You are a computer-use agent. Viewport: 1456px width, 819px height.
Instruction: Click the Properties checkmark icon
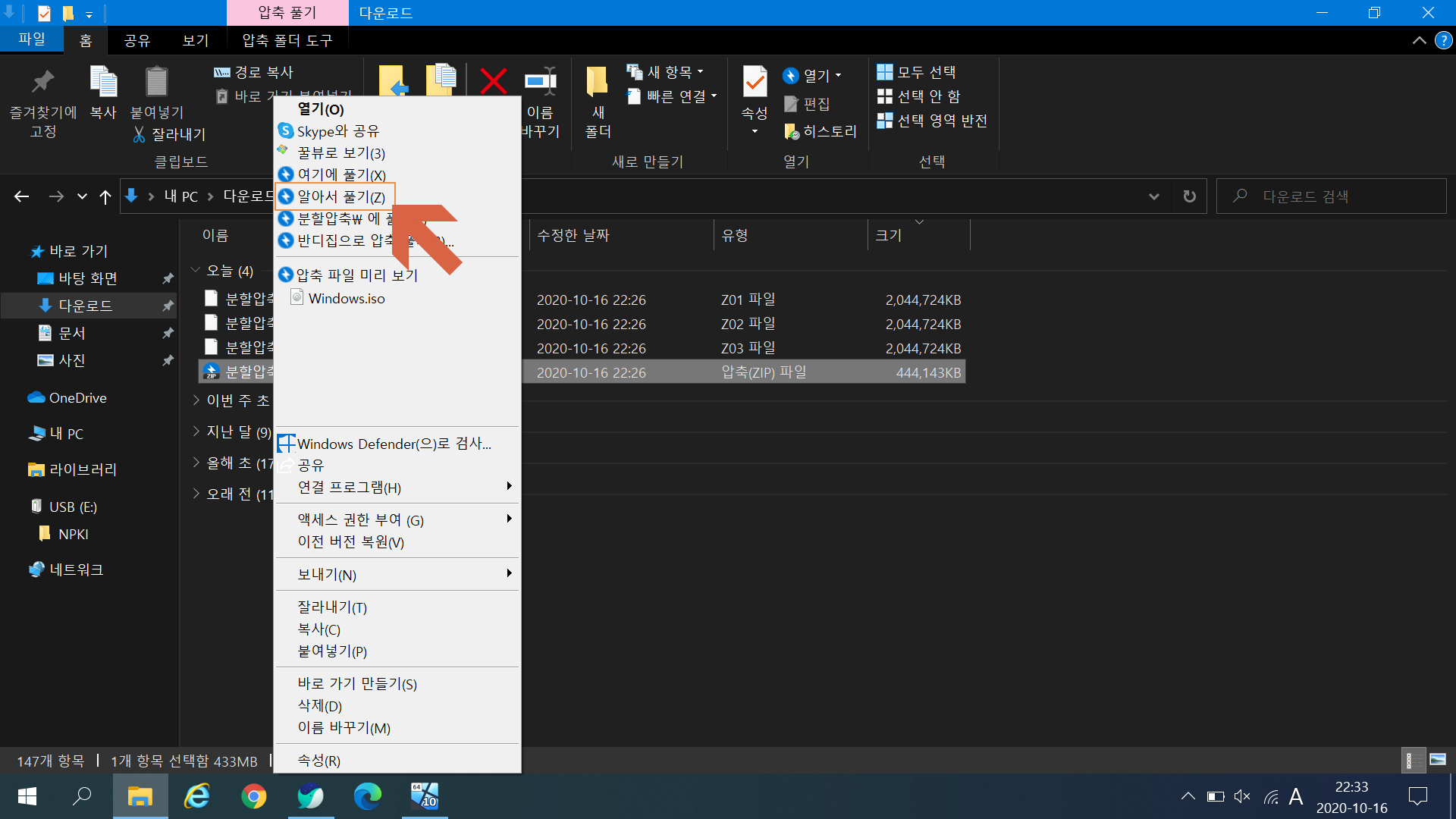pyautogui.click(x=755, y=82)
